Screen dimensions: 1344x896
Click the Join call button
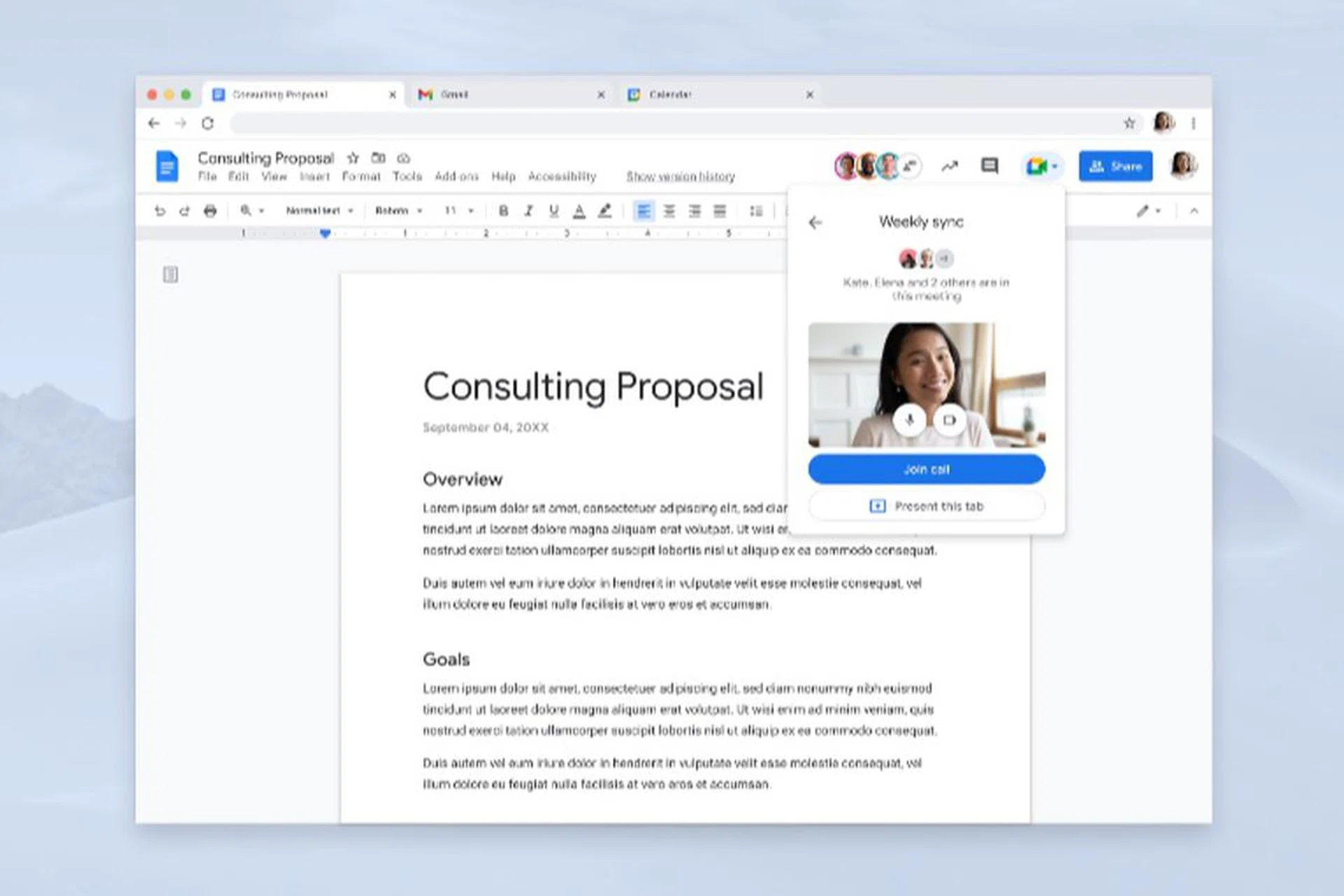[926, 468]
